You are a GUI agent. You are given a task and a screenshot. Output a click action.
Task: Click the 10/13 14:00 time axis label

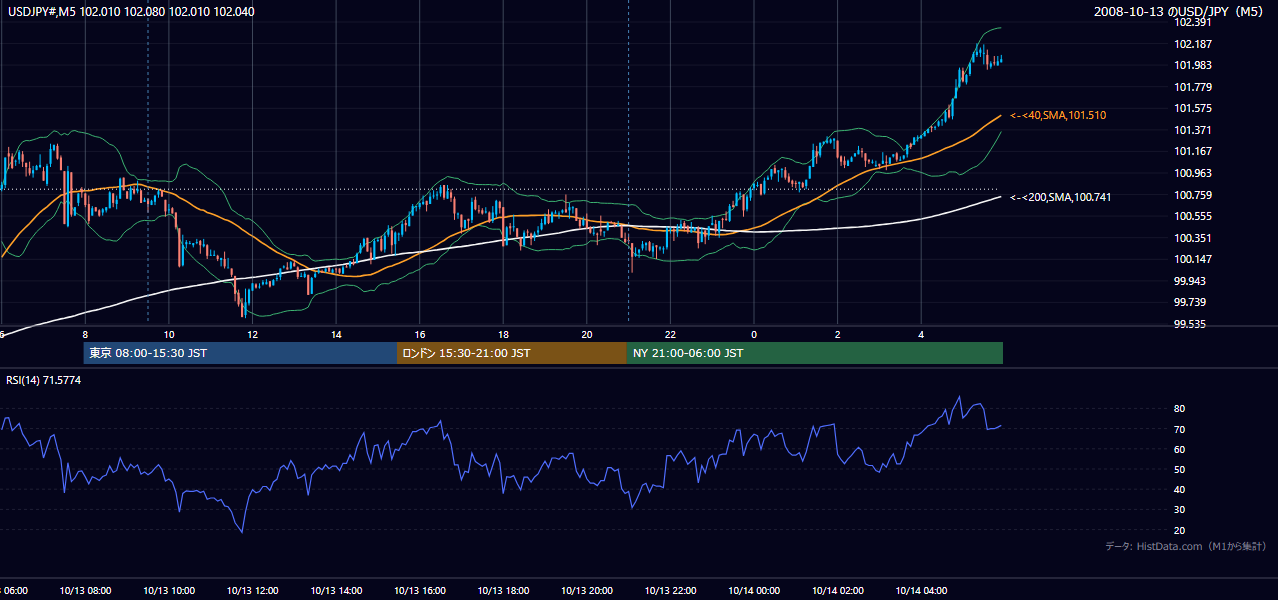coord(336,591)
